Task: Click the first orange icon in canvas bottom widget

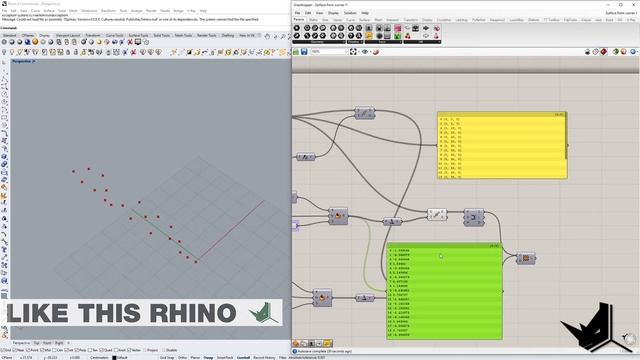Action: pyautogui.click(x=296, y=343)
